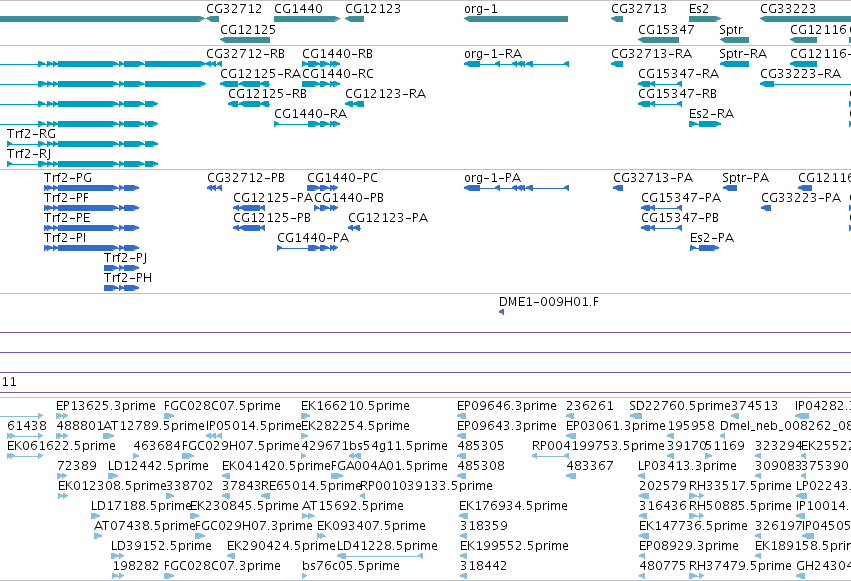Click EST EP13625.3prime
This screenshot has height=581, width=851.
(106, 406)
